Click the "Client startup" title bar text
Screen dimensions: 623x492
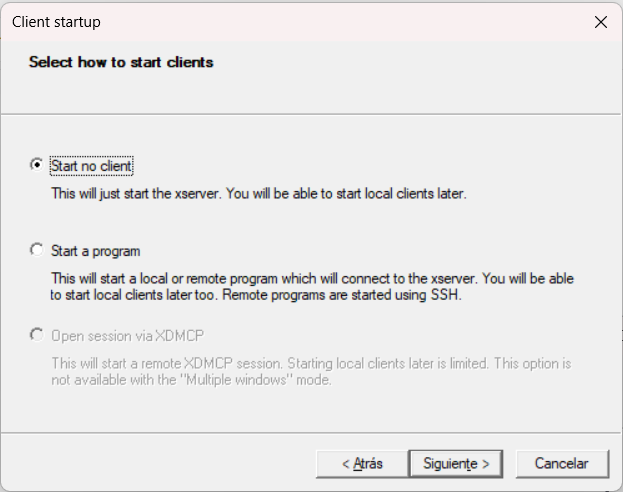(56, 21)
